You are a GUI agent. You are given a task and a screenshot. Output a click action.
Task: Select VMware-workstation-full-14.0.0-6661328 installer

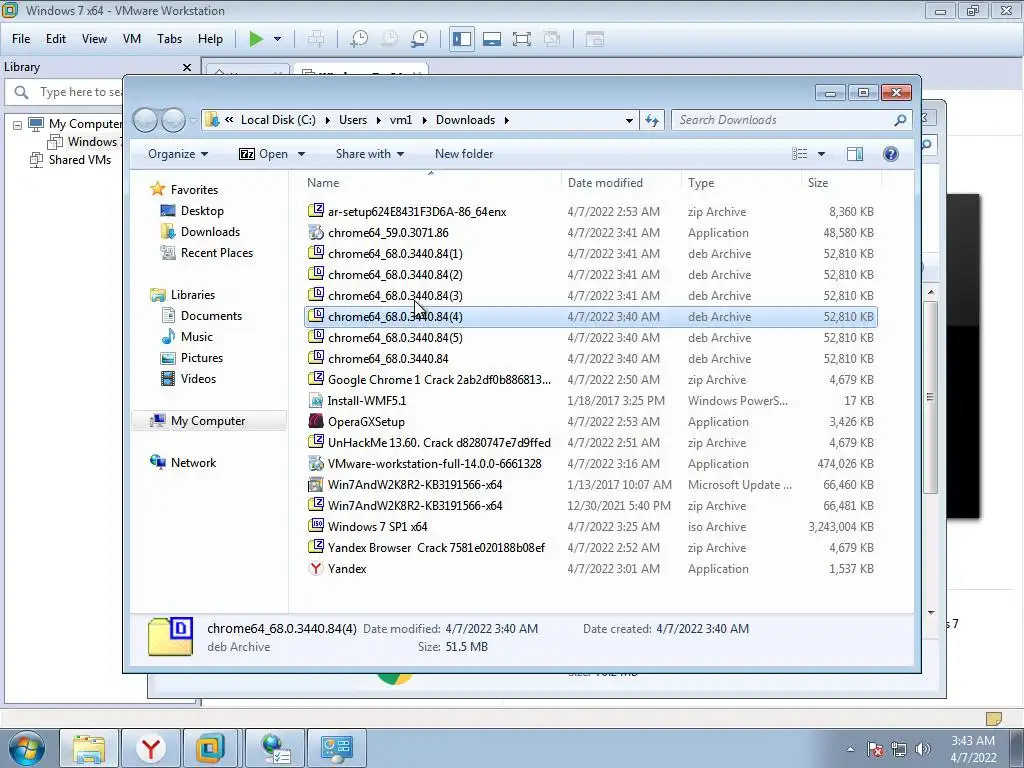(x=590, y=464)
